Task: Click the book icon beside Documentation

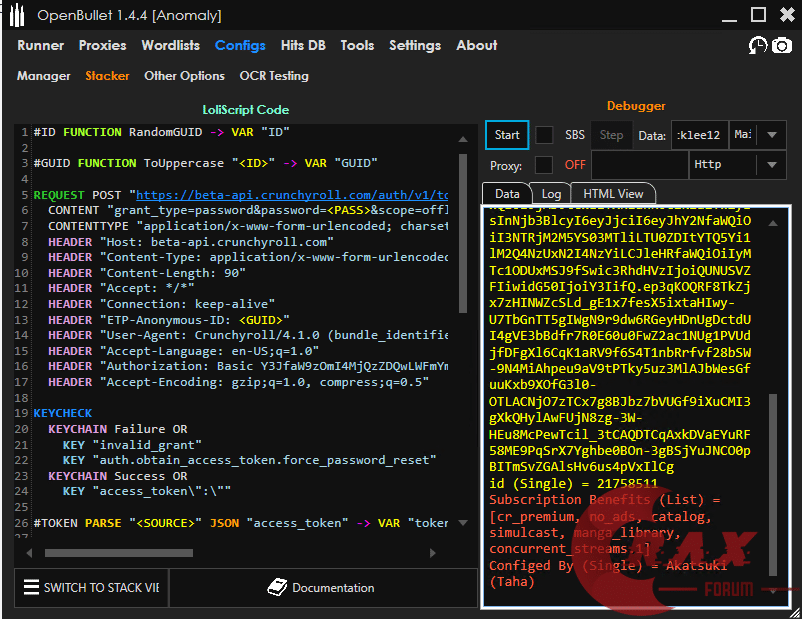Action: click(x=277, y=587)
